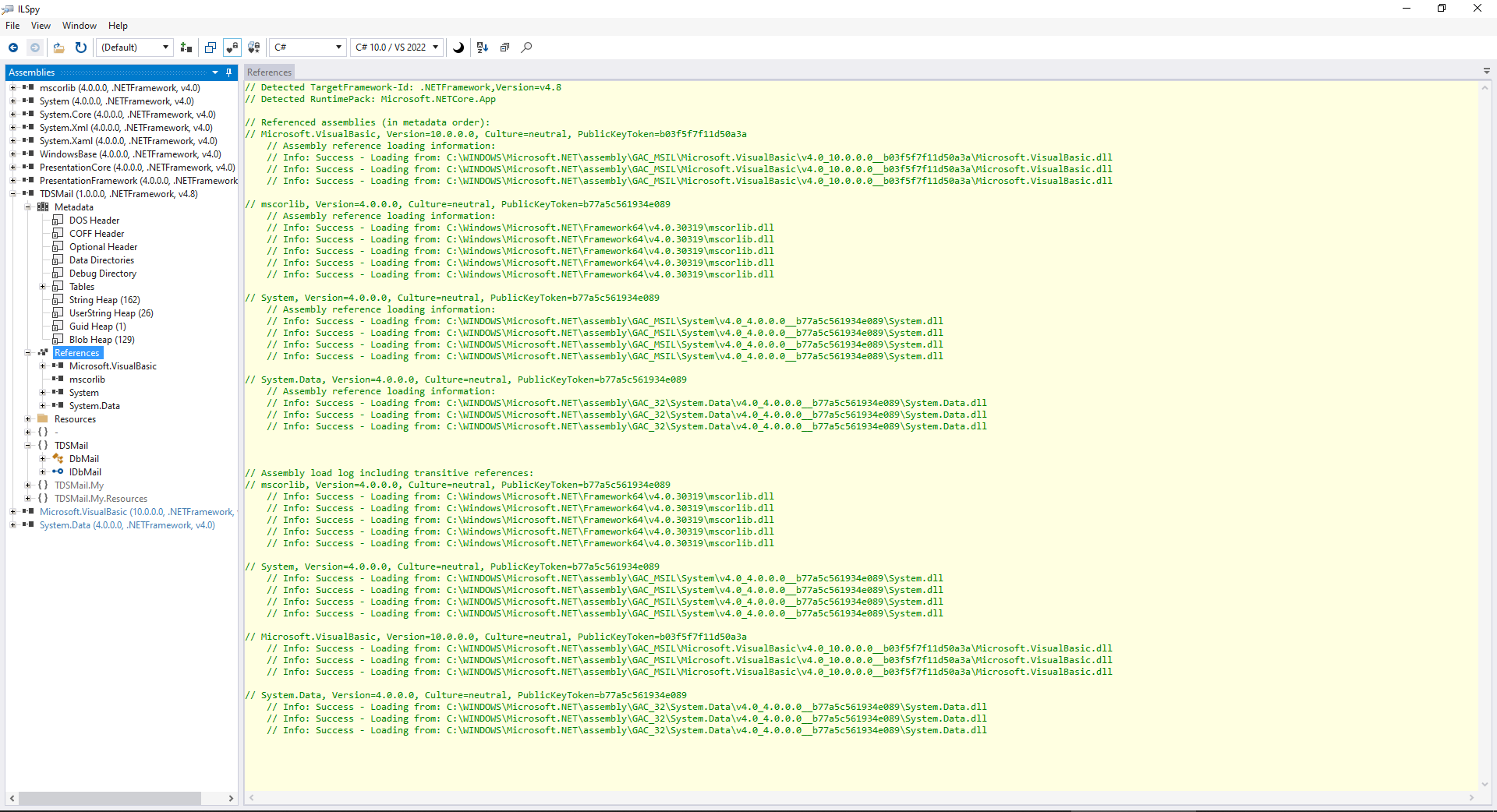
Task: Select the Metadata table icon
Action: coord(43,207)
